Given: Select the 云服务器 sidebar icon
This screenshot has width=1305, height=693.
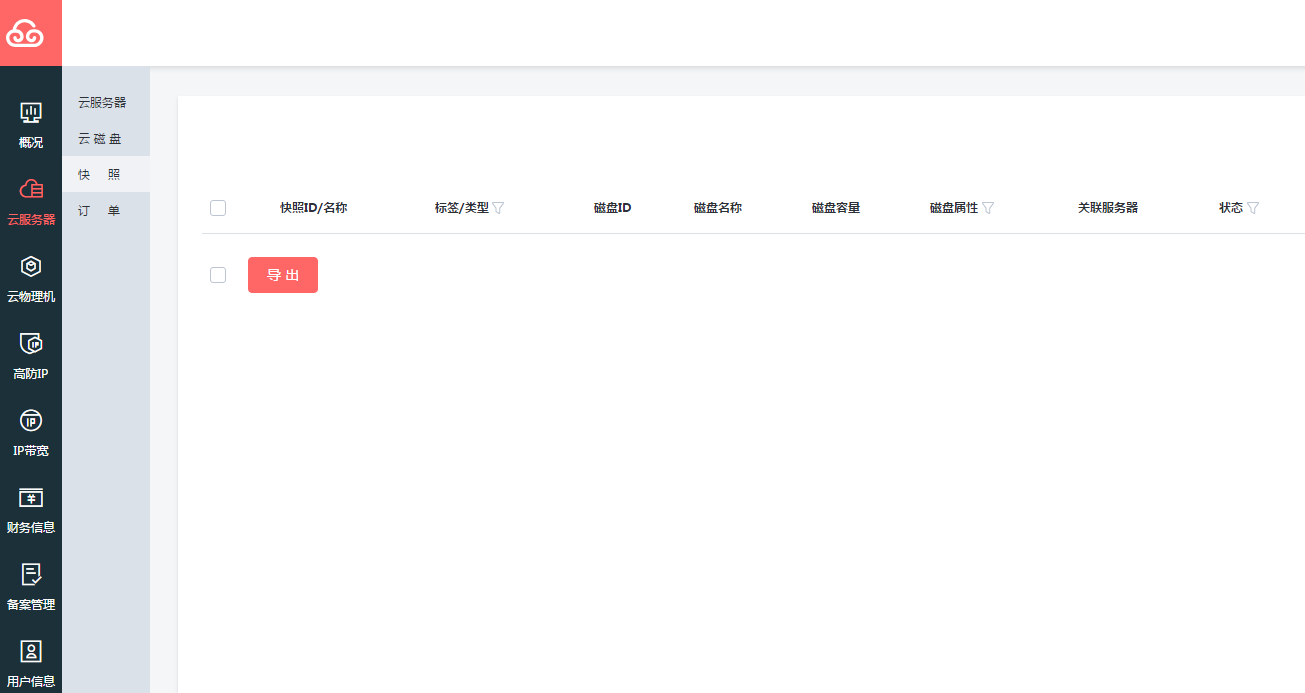Looking at the screenshot, I should click(31, 190).
